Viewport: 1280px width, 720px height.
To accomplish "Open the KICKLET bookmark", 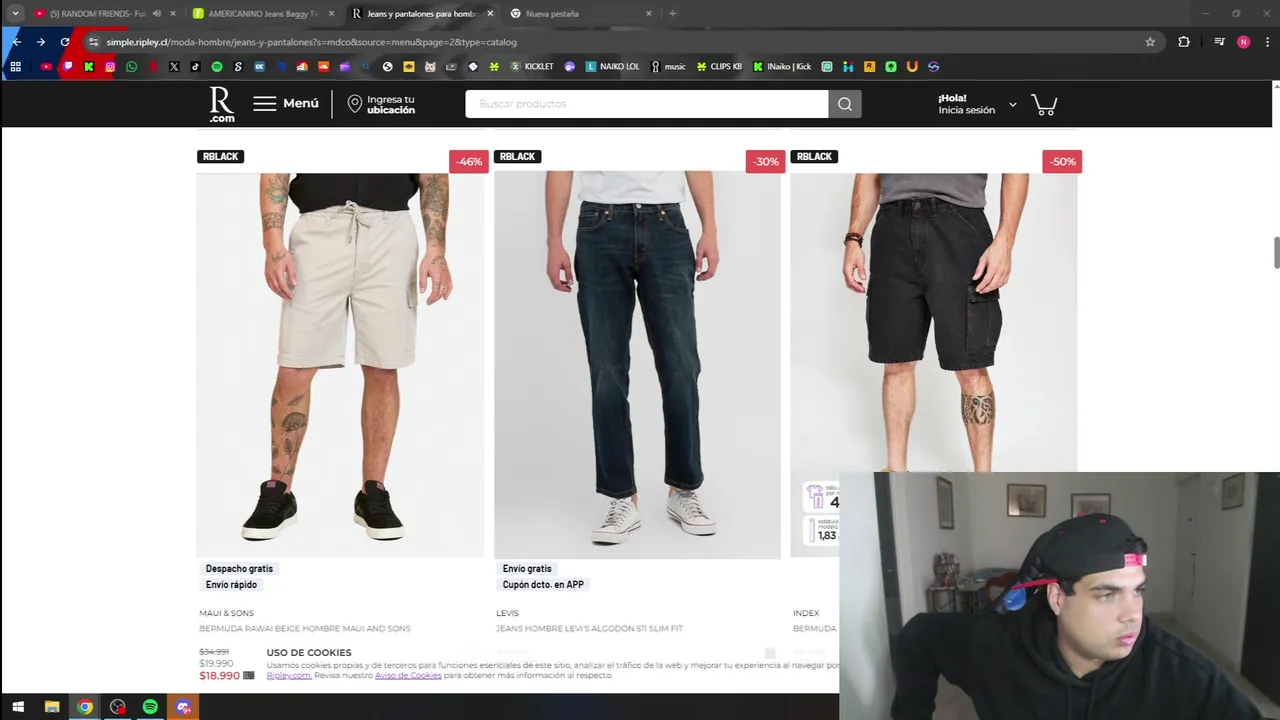I will tap(532, 67).
